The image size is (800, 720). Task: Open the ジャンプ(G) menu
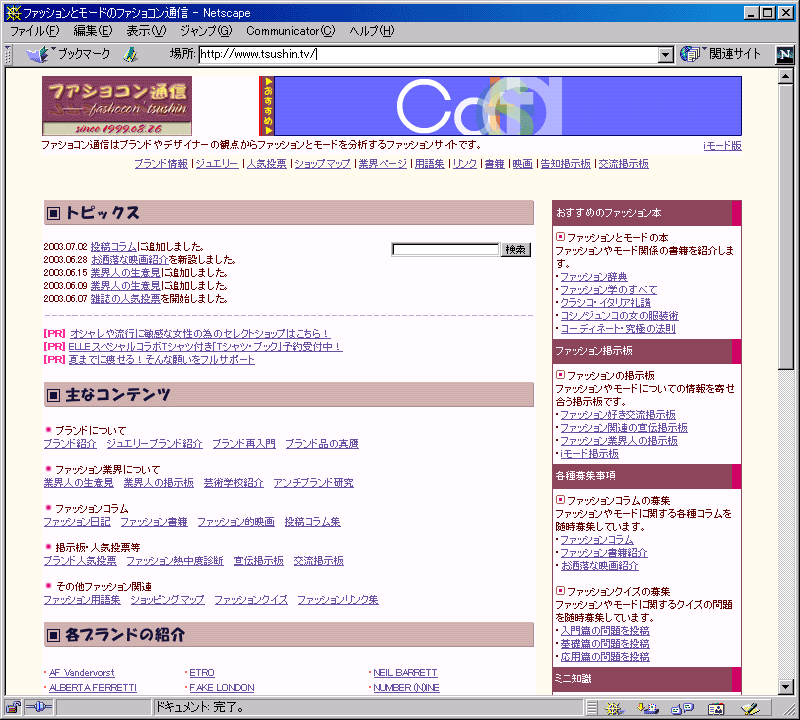coord(206,31)
